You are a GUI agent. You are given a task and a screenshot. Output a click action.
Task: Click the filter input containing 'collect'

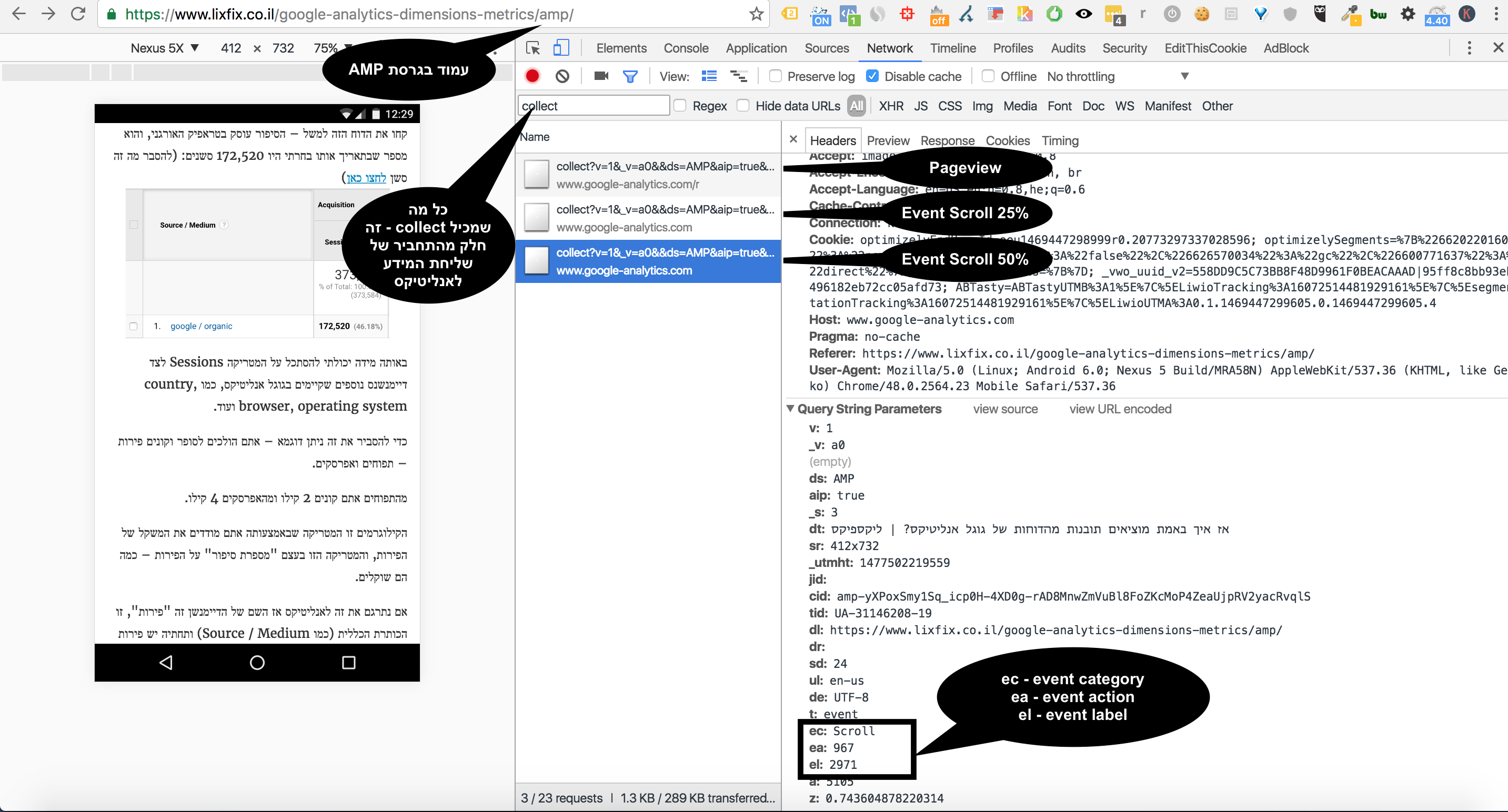click(x=594, y=105)
